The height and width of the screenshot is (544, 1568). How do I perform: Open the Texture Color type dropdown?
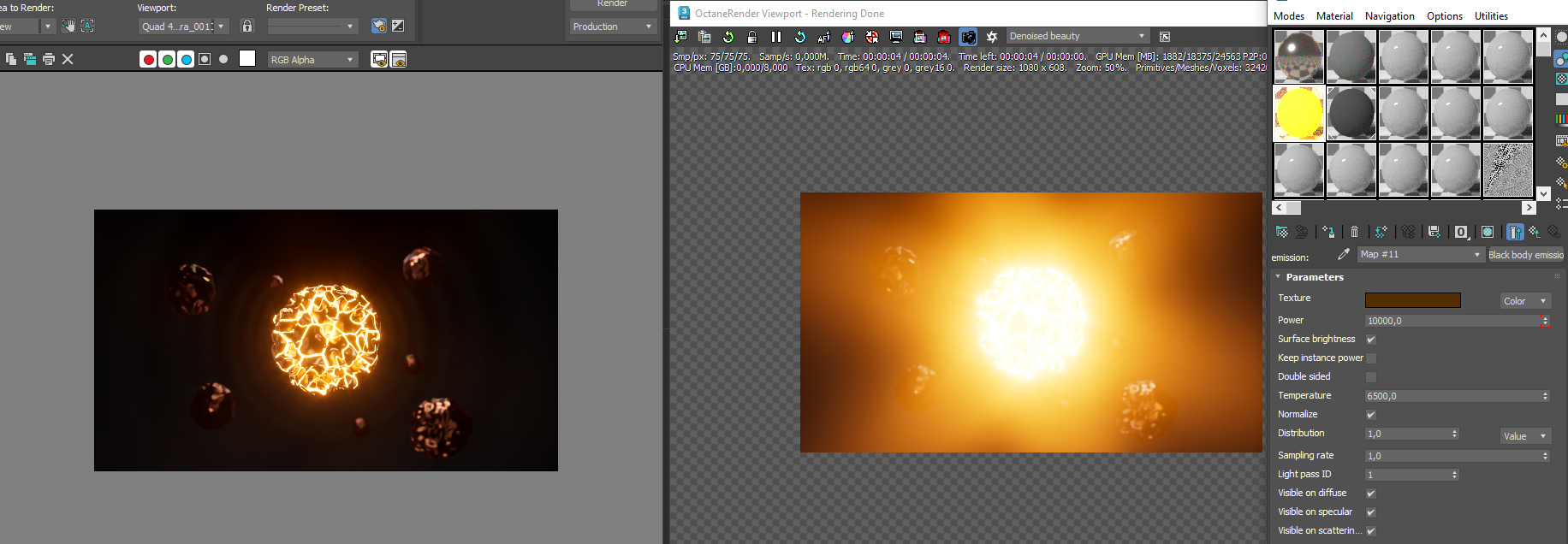click(x=1525, y=301)
